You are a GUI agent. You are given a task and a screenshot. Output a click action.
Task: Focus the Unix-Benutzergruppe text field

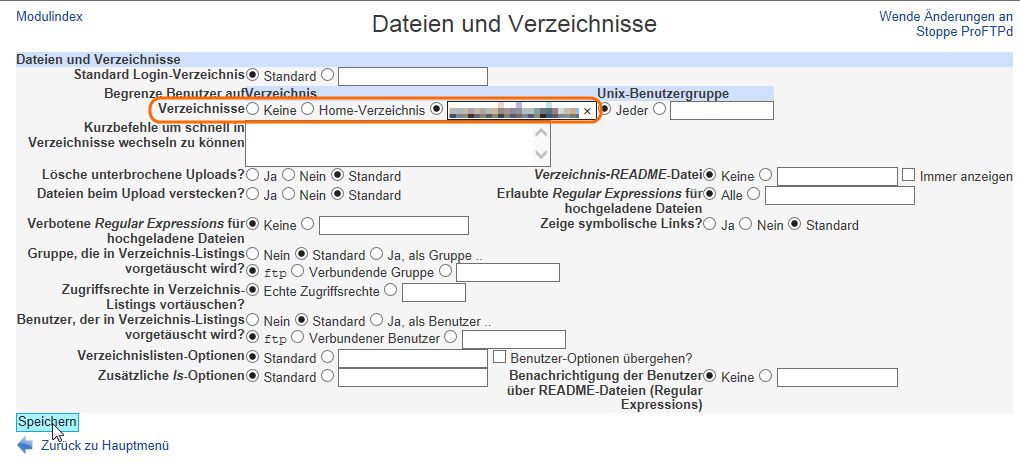pyautogui.click(x=721, y=110)
